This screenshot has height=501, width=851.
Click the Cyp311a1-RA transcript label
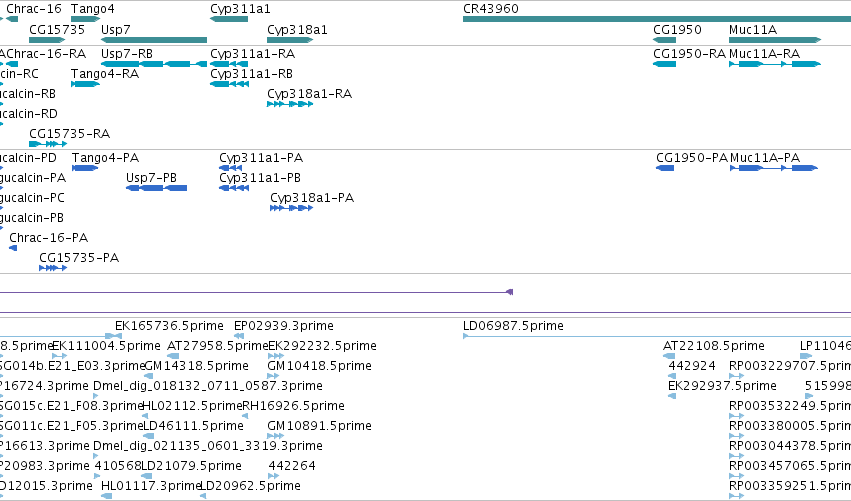[x=252, y=54]
